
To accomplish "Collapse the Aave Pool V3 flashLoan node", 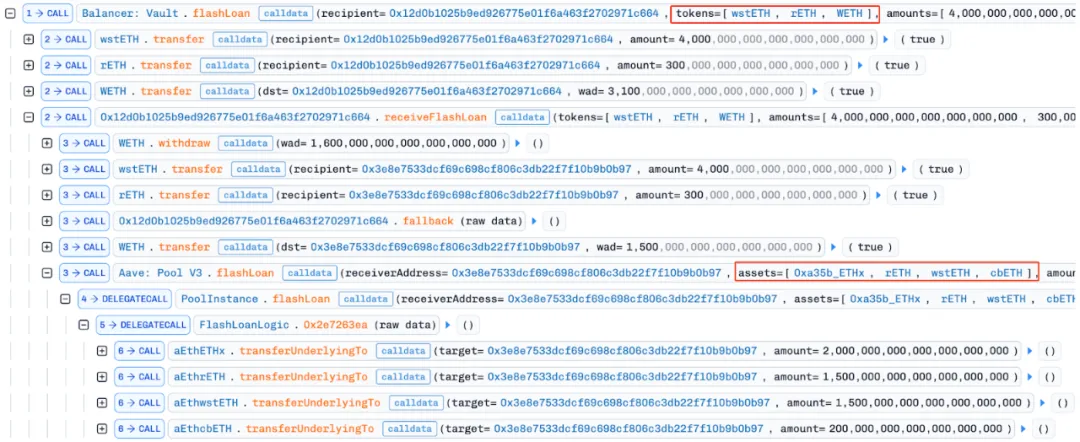I will click(47, 272).
